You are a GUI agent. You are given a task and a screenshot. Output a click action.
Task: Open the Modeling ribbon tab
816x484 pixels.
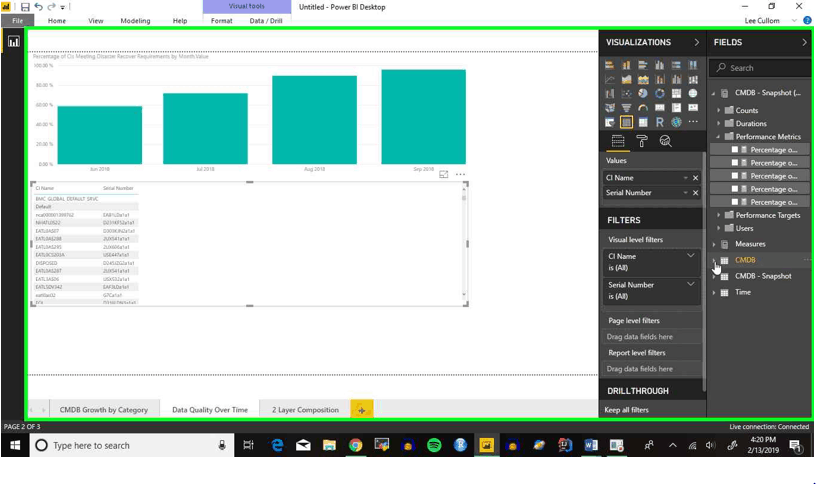[x=135, y=21]
